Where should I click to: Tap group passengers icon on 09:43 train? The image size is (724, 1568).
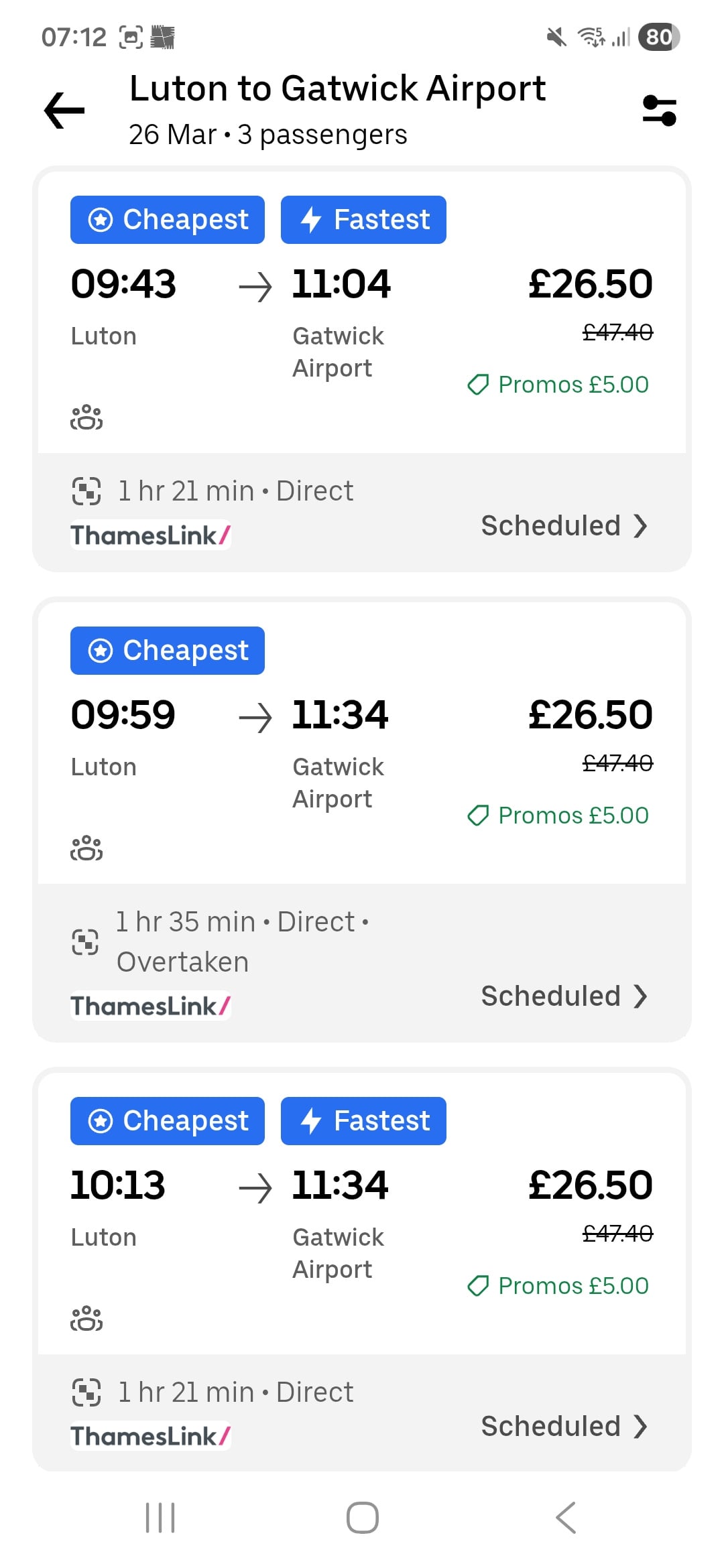(x=86, y=417)
